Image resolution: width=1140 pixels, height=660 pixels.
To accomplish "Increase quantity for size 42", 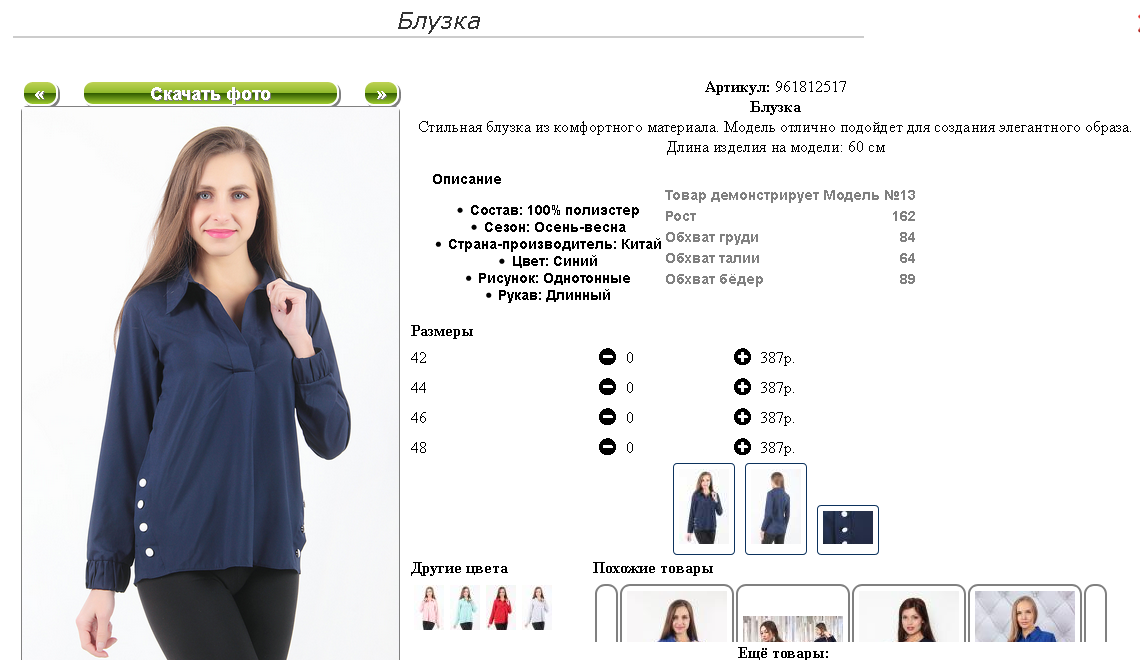I will (x=742, y=357).
